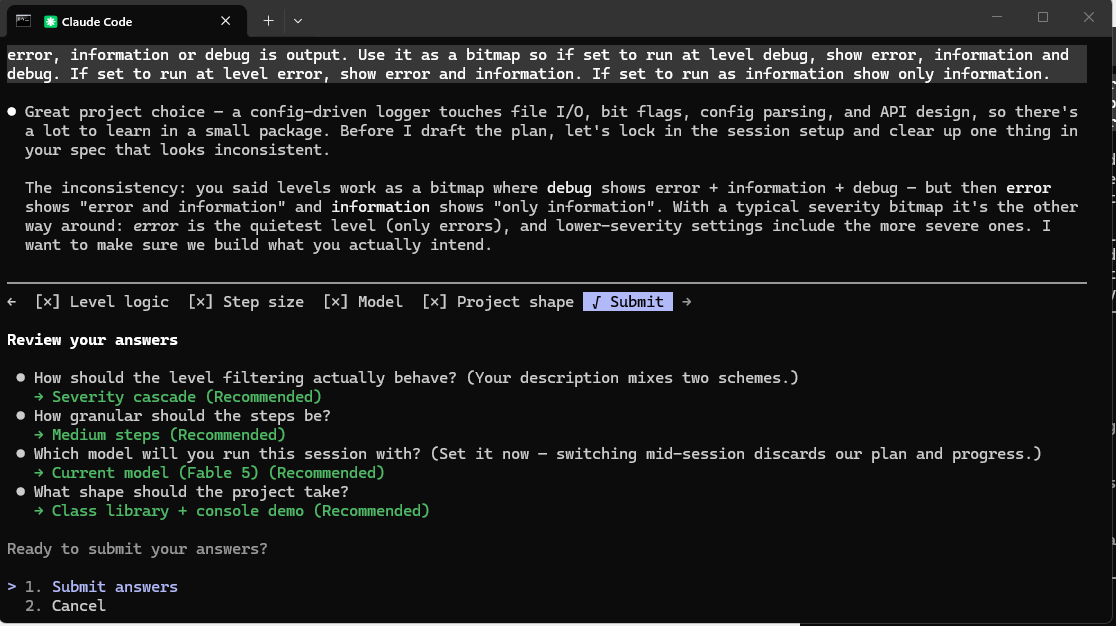Screen dimensions: 1116x626
Task: Click the terminal profile icon in the tab bar
Action: pyautogui.click(x=23, y=21)
